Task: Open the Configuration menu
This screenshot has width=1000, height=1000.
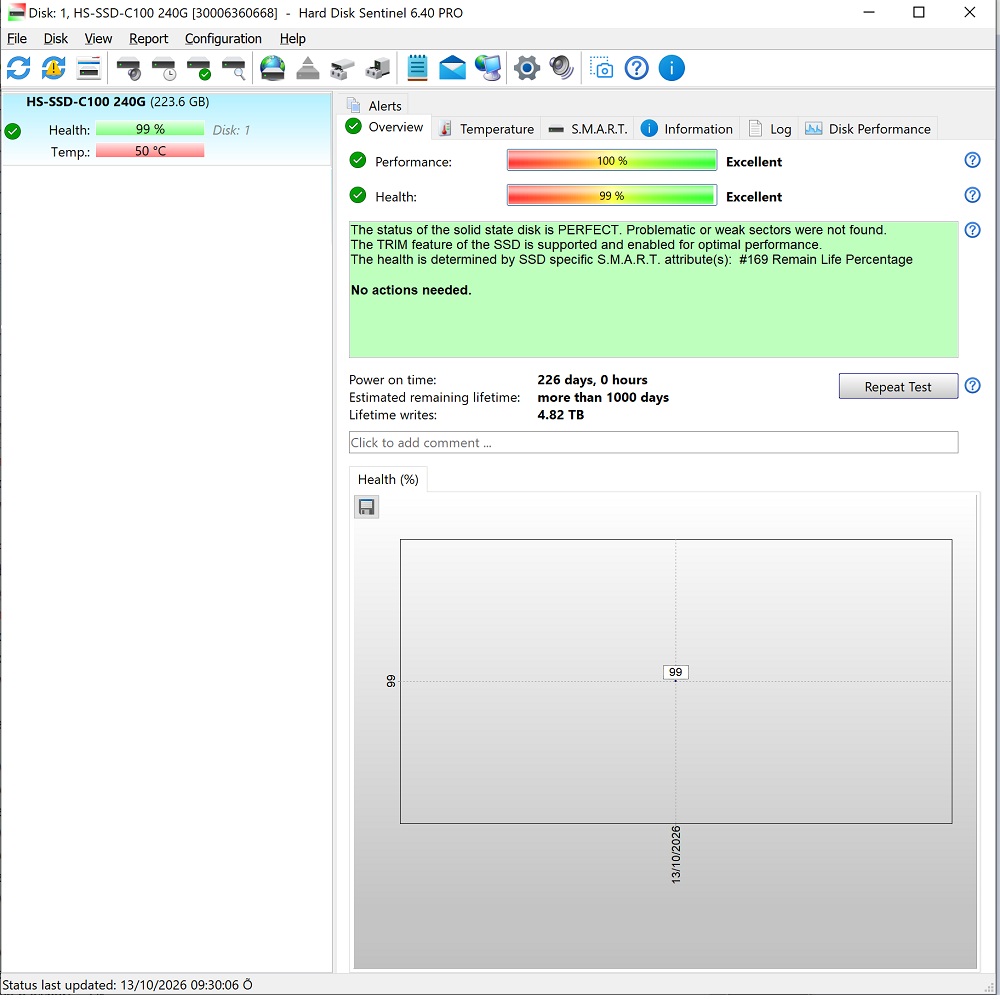Action: [223, 39]
